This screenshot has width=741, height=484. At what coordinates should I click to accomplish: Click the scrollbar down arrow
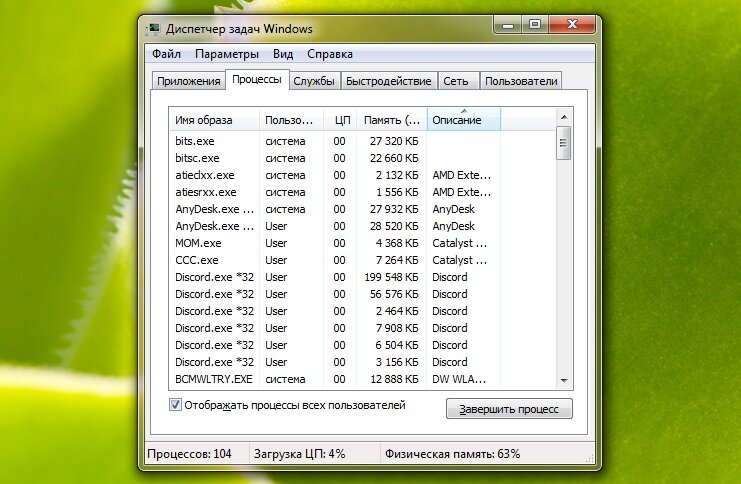tap(563, 380)
